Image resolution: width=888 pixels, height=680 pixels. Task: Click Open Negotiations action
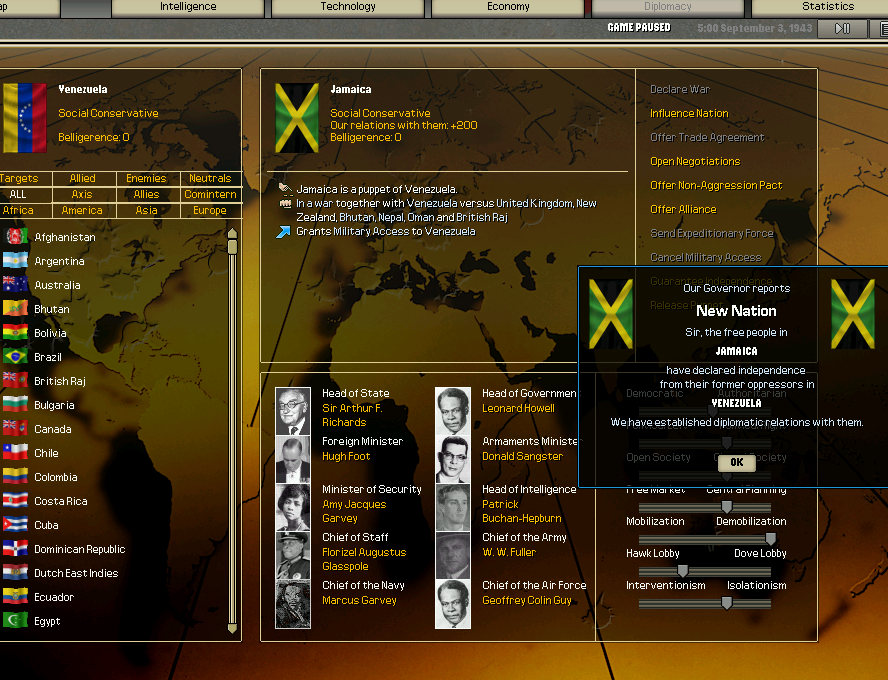pos(695,161)
